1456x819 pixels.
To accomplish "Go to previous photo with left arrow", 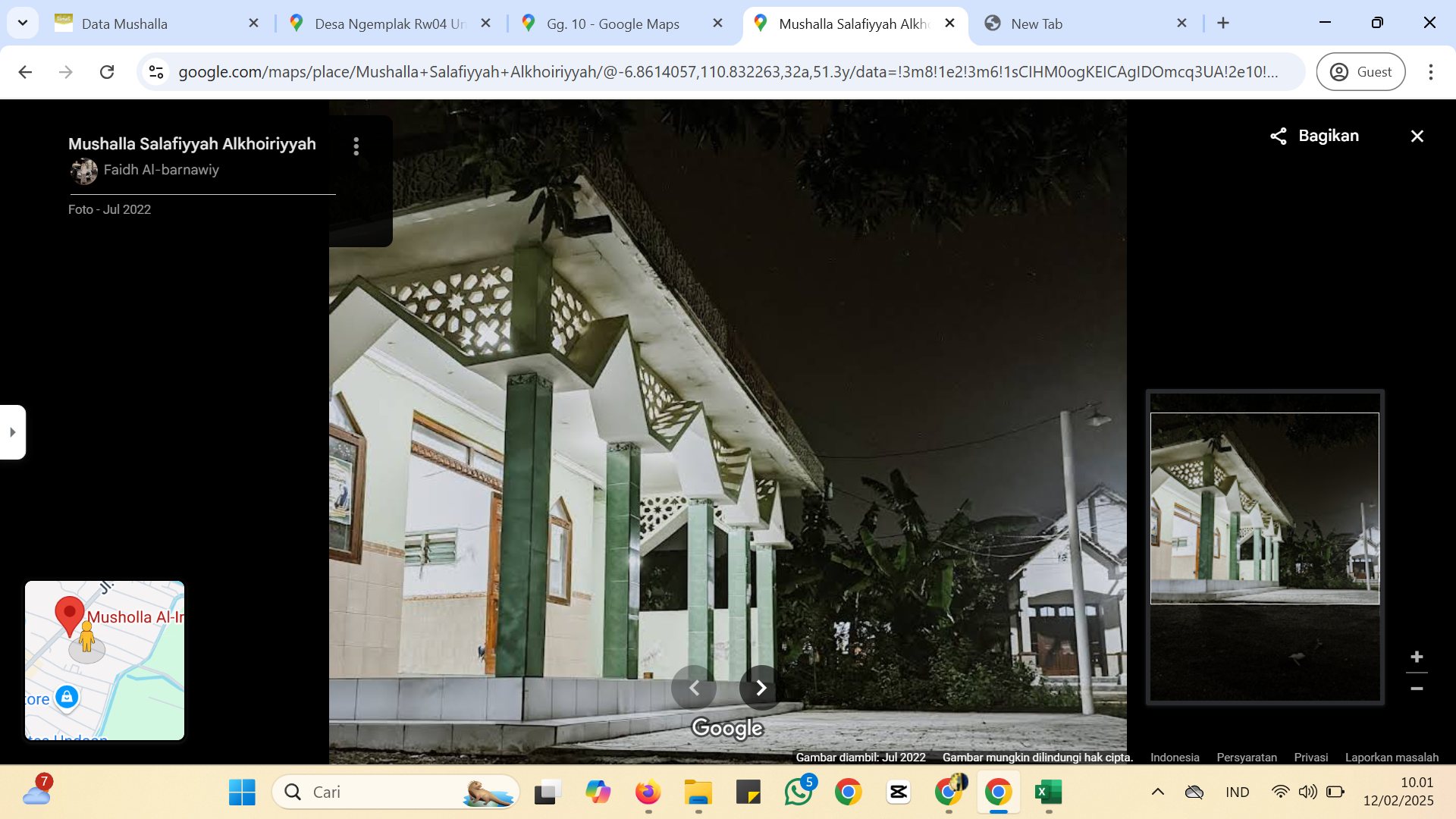I will click(694, 688).
